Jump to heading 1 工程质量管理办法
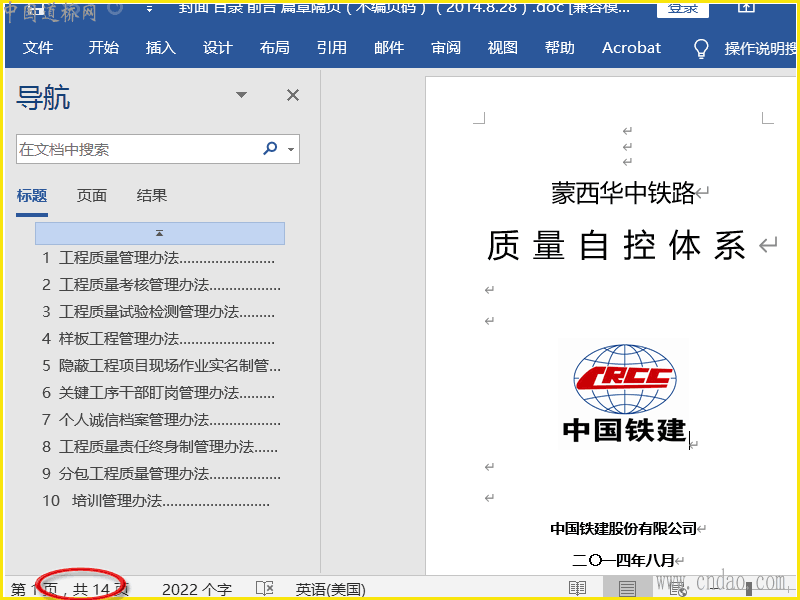Viewport: 800px width, 600px height. [x=159, y=258]
